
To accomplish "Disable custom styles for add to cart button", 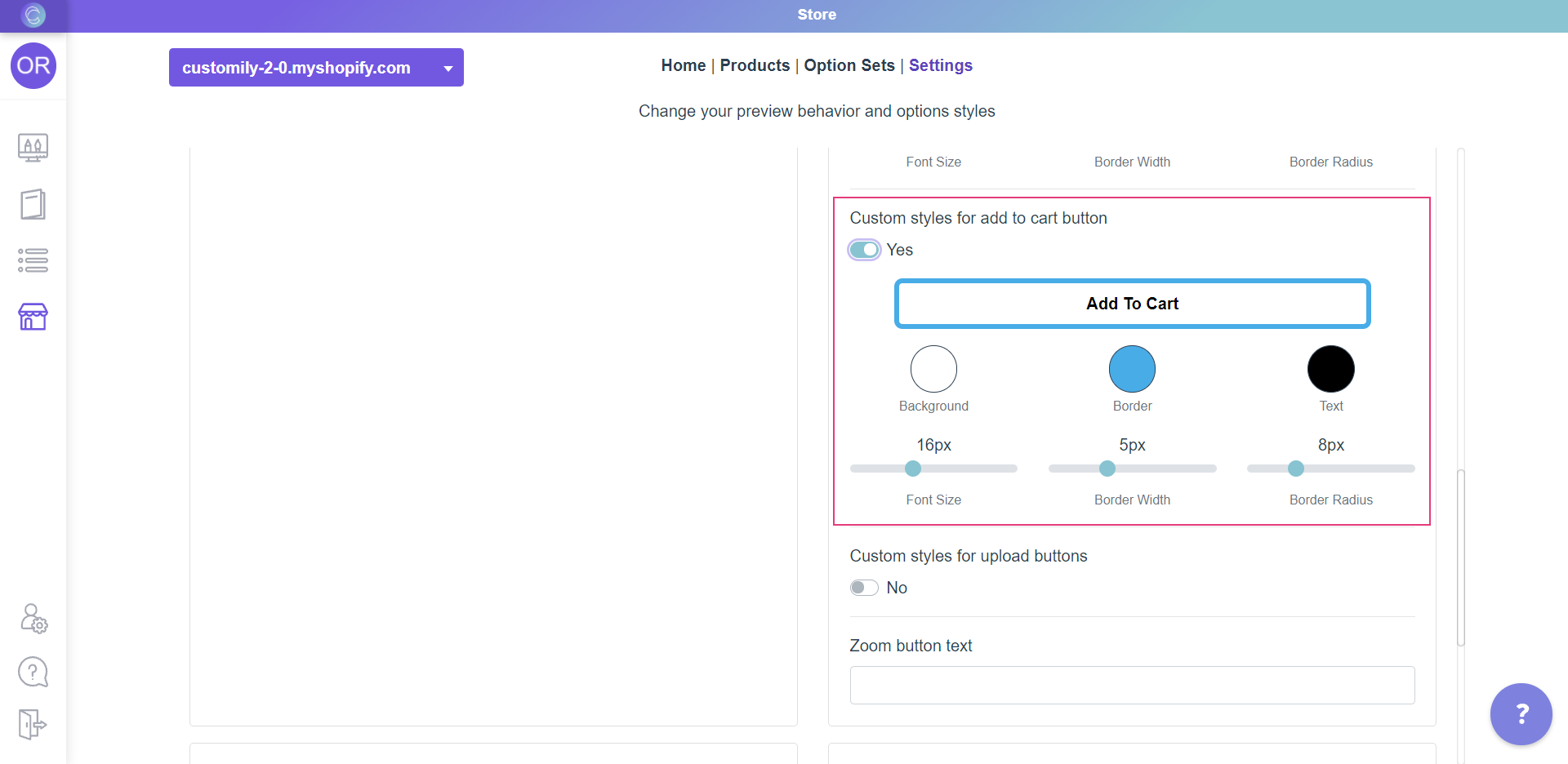I will tap(864, 250).
